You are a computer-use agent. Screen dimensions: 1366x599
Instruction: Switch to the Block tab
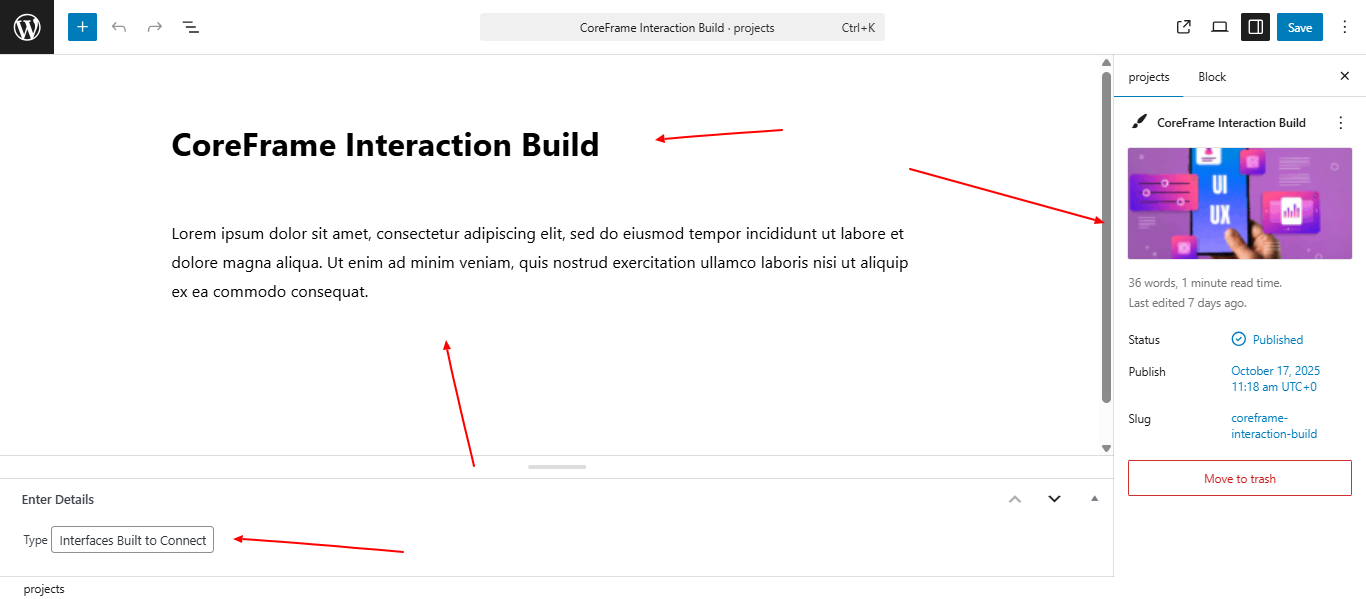point(1212,77)
